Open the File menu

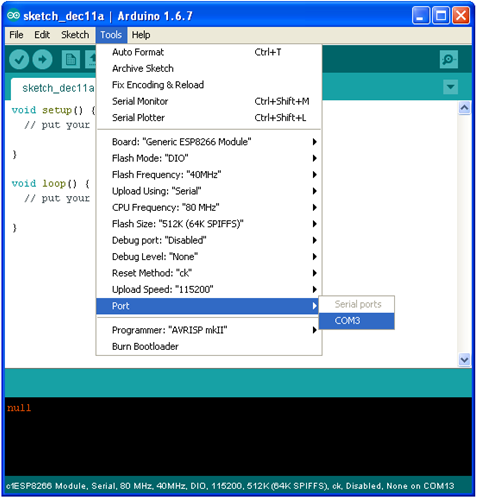coord(16,35)
